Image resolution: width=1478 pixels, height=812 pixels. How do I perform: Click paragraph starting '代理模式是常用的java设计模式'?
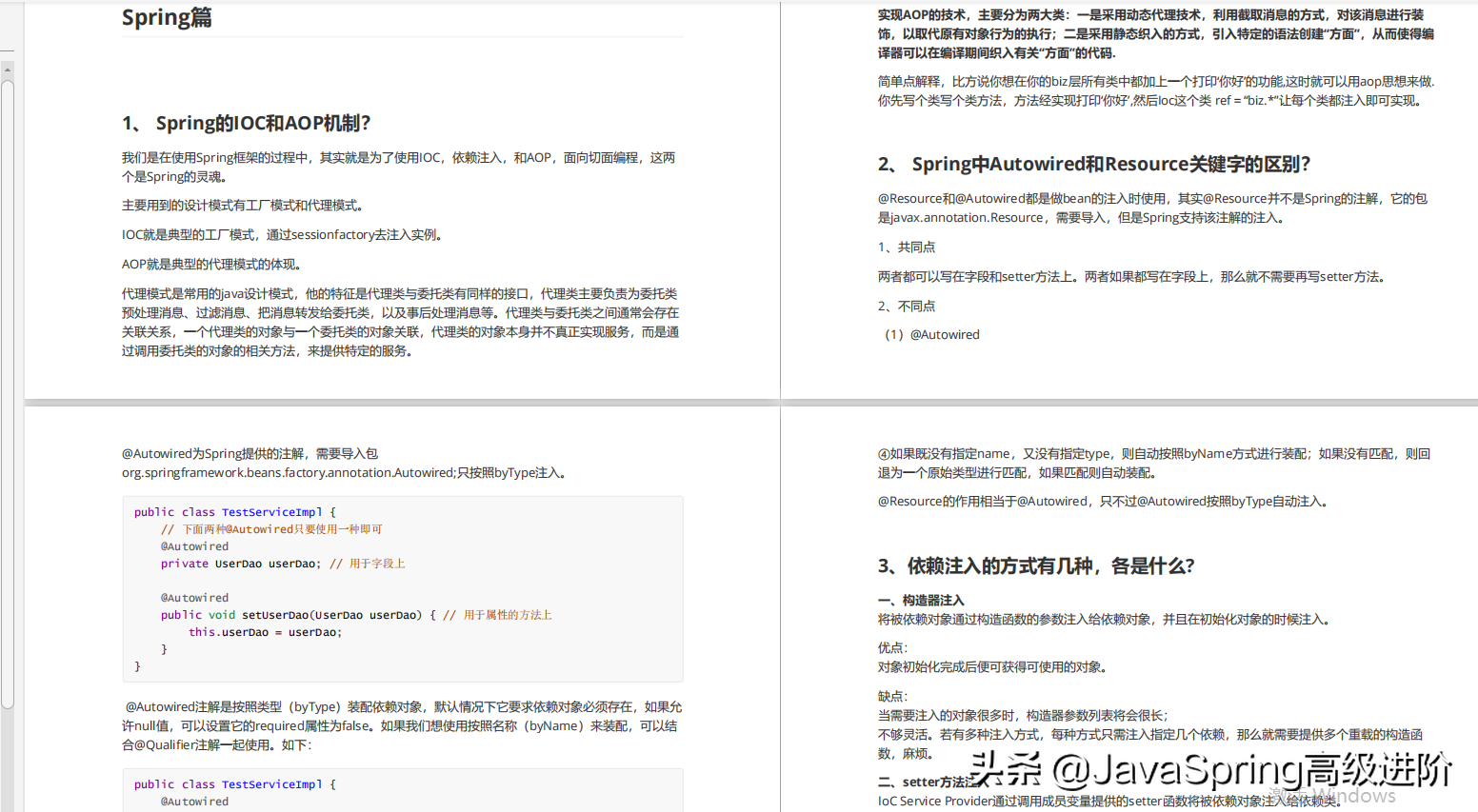click(x=401, y=323)
